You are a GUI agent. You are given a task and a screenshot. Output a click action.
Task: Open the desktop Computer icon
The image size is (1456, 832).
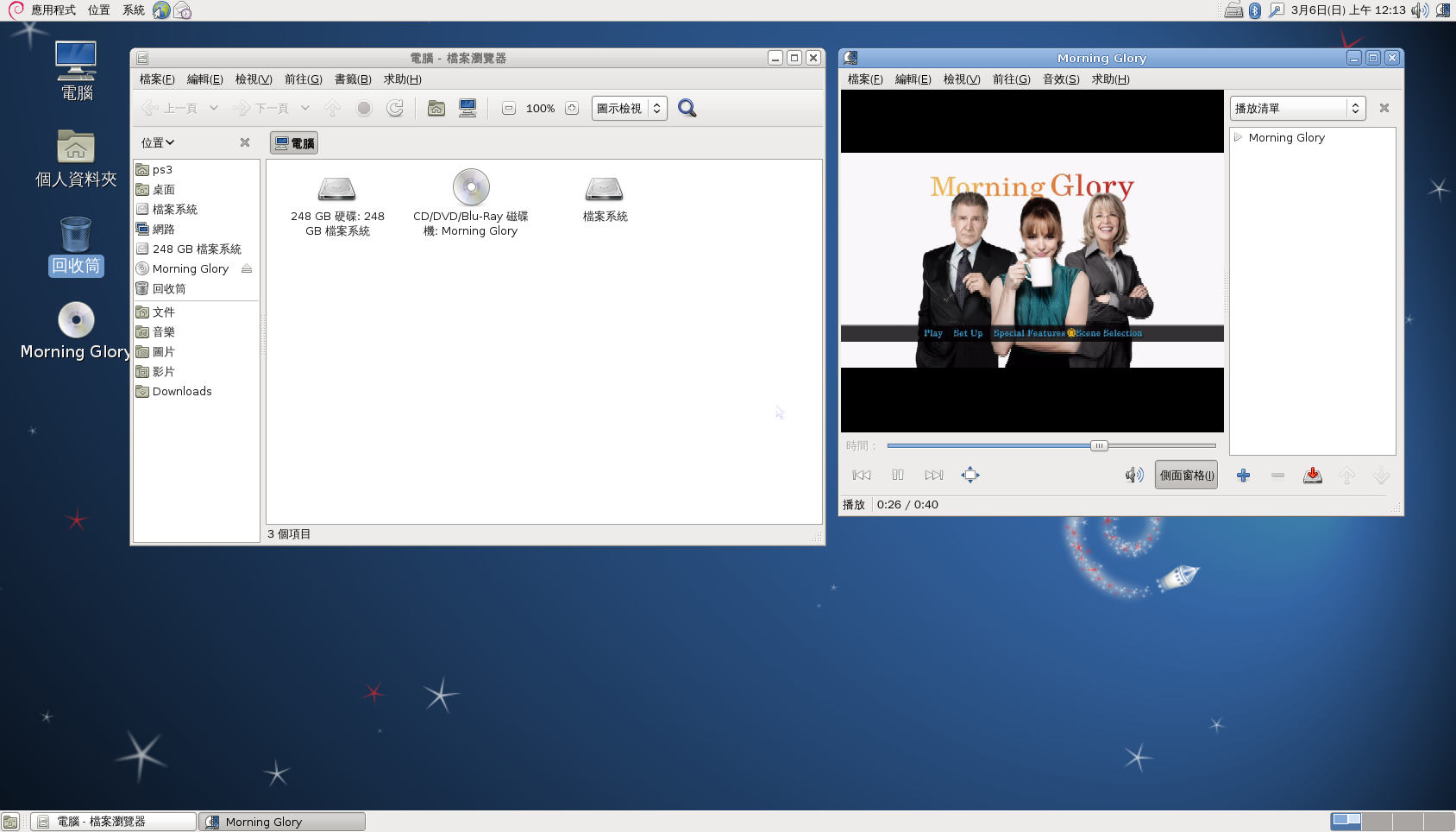[76, 60]
